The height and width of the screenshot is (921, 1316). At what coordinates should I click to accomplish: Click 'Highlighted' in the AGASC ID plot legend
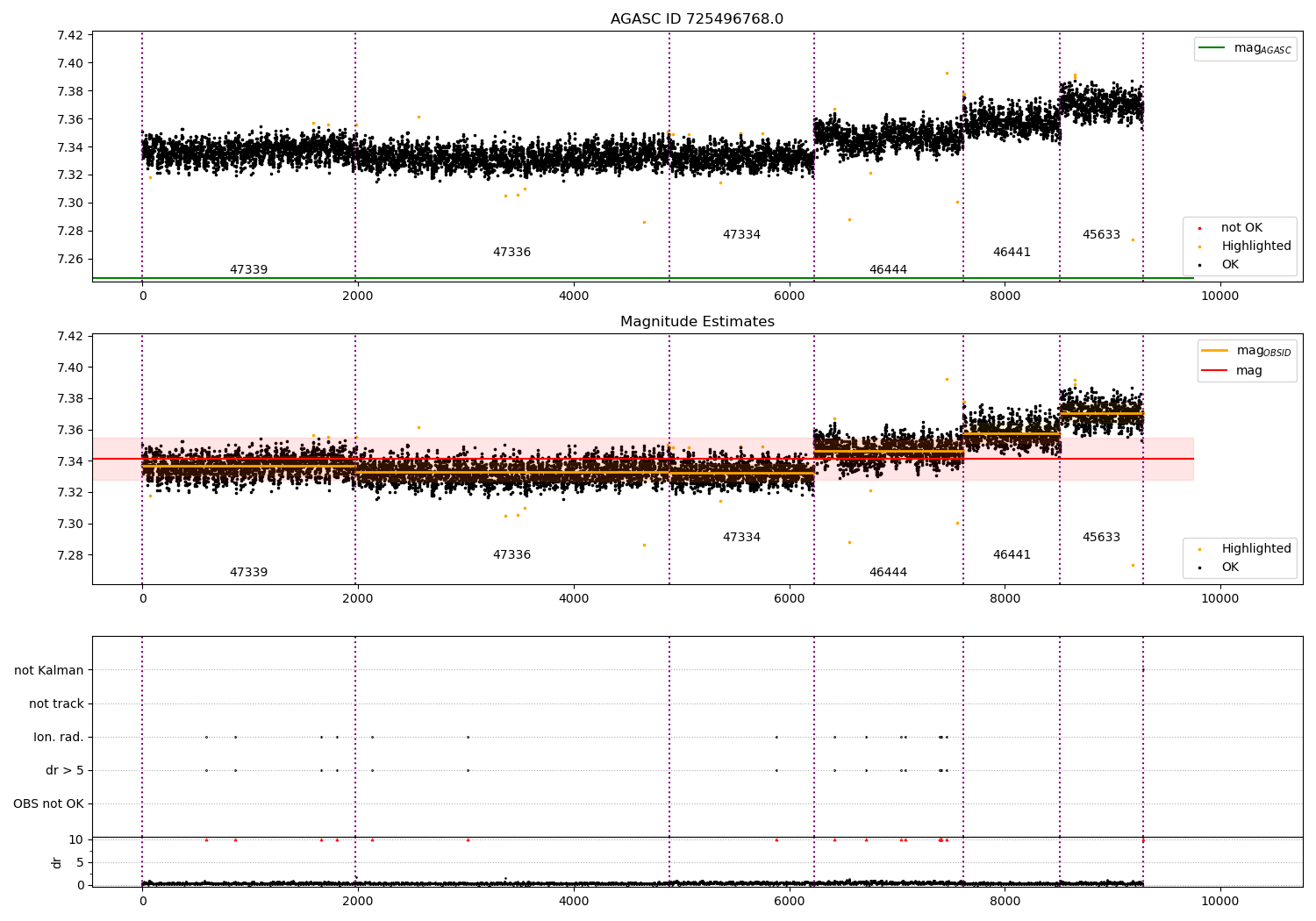pyautogui.click(x=1255, y=246)
